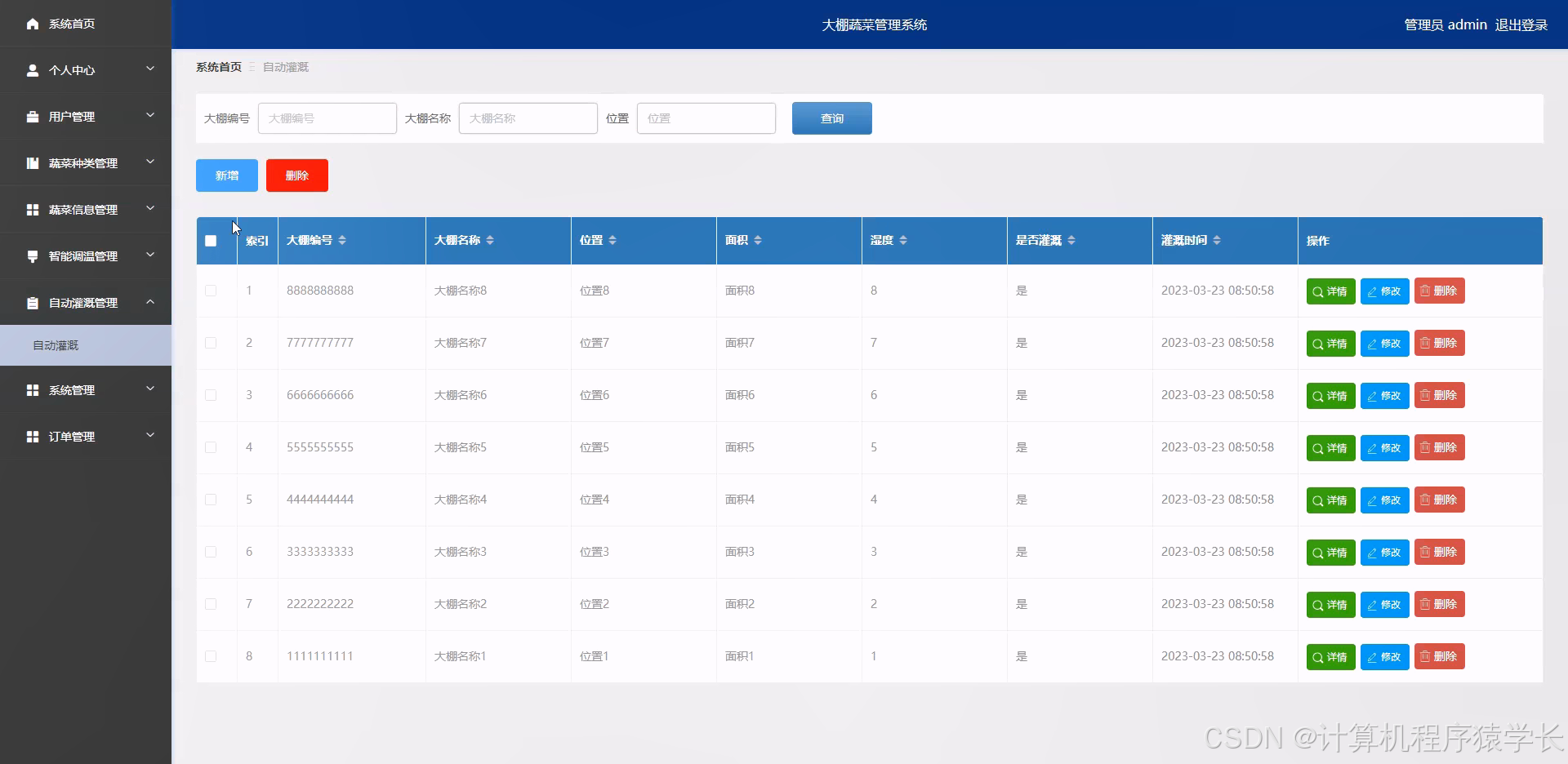
Task: Check the box for row 5555555555
Action: (211, 447)
